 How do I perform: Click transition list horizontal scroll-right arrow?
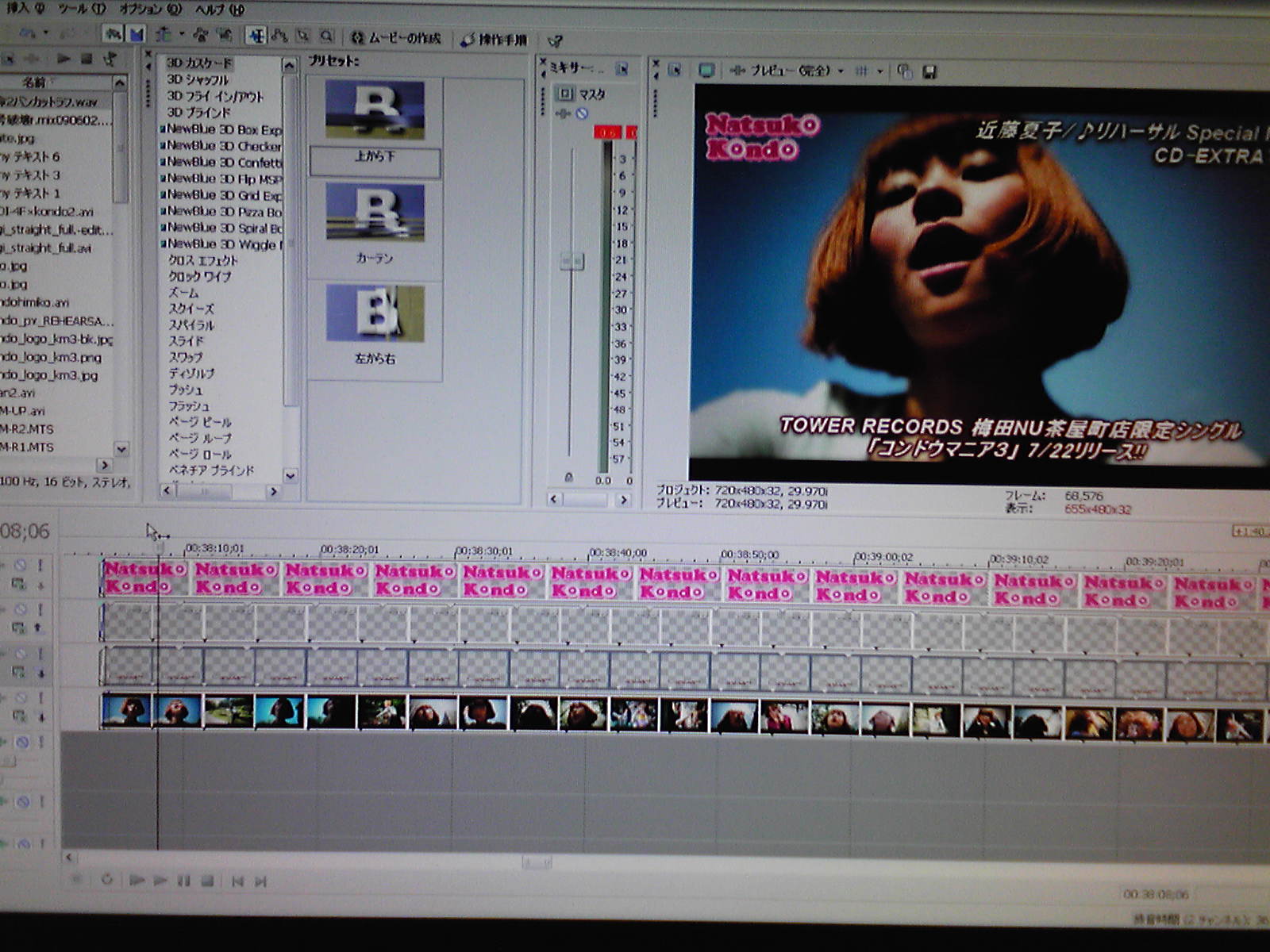tap(272, 492)
